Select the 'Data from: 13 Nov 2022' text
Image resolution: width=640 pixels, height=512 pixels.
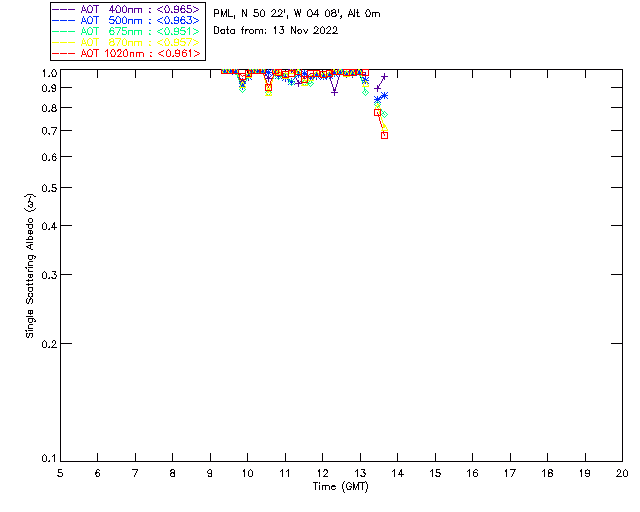(276, 31)
